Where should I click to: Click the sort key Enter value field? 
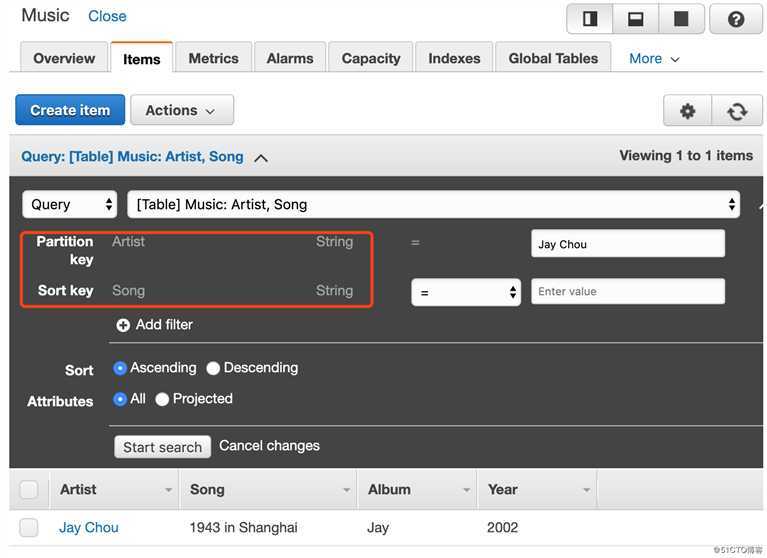click(628, 291)
